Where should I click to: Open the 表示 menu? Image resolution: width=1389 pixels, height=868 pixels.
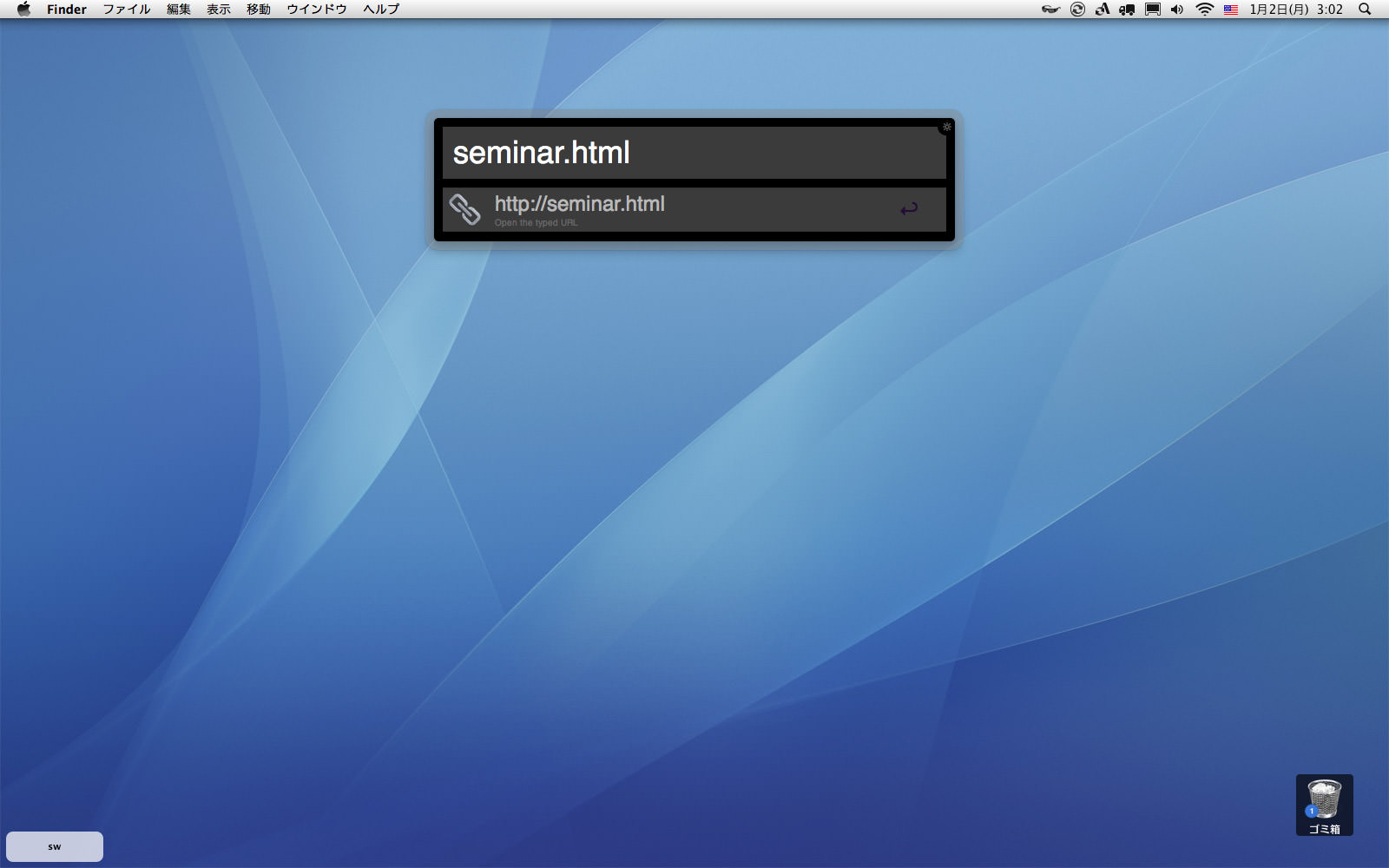coord(219,10)
